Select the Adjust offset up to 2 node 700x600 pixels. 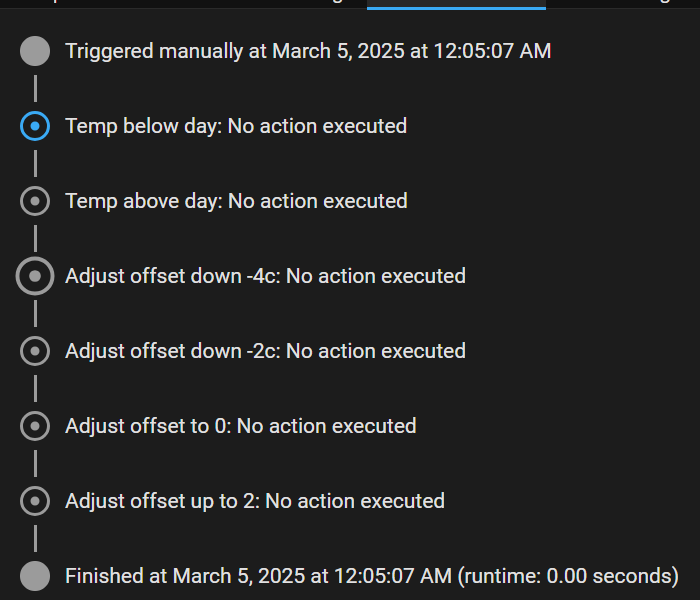[35, 501]
